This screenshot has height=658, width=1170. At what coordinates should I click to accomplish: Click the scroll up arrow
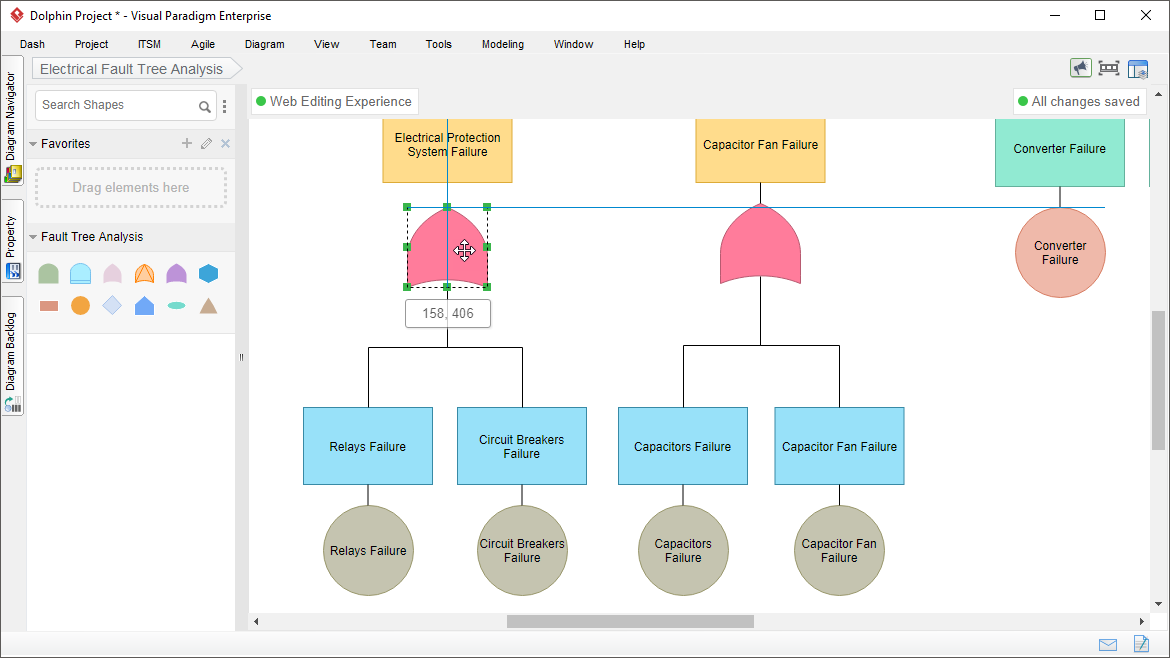1158,95
